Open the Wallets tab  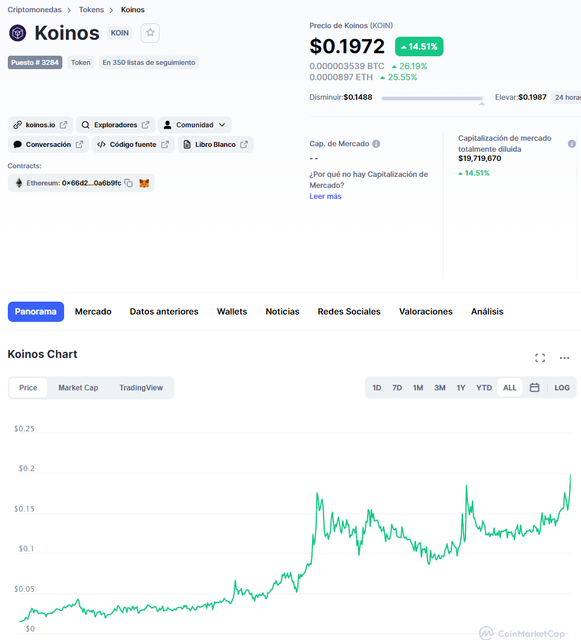point(232,311)
